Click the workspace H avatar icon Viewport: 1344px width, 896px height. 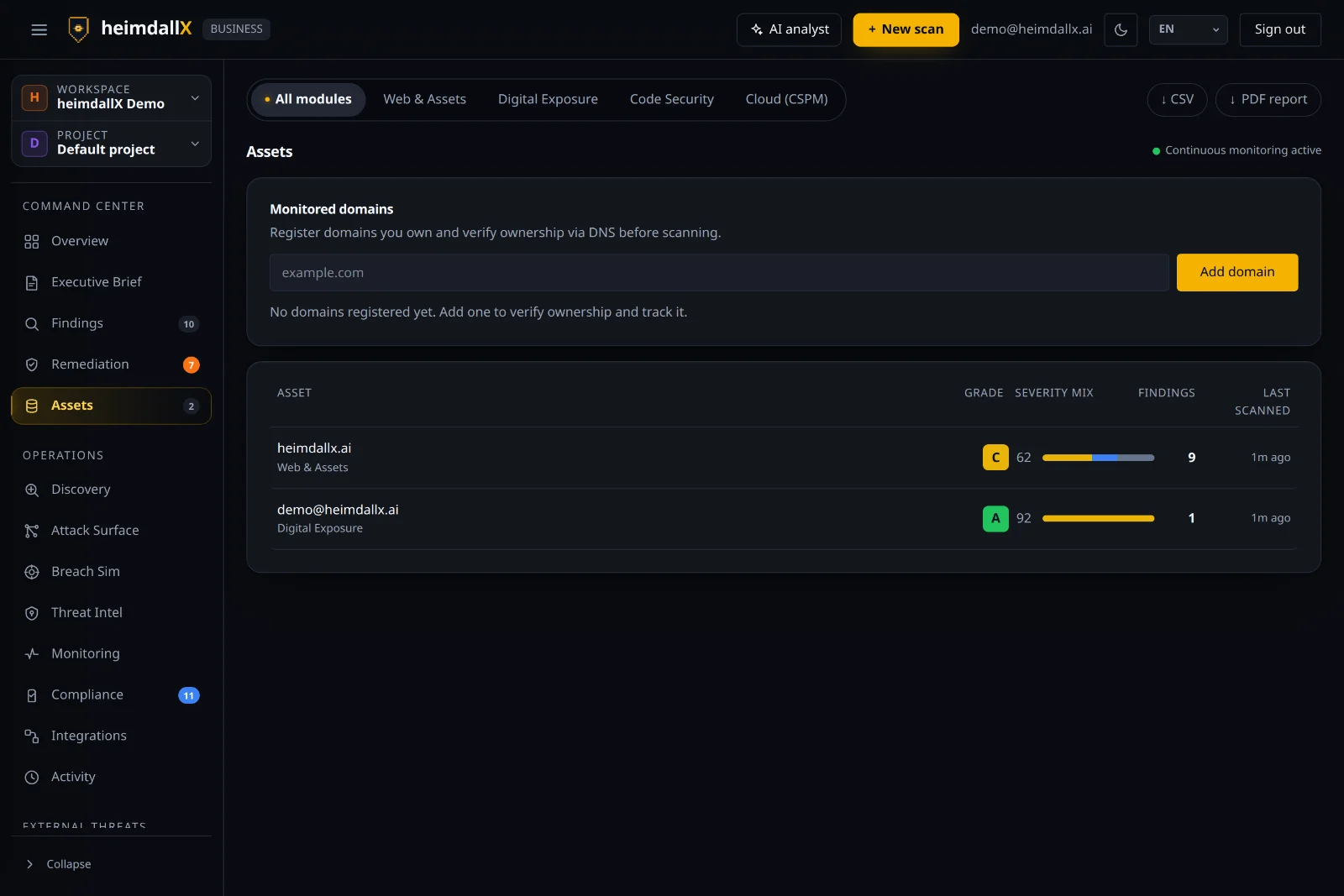point(34,97)
